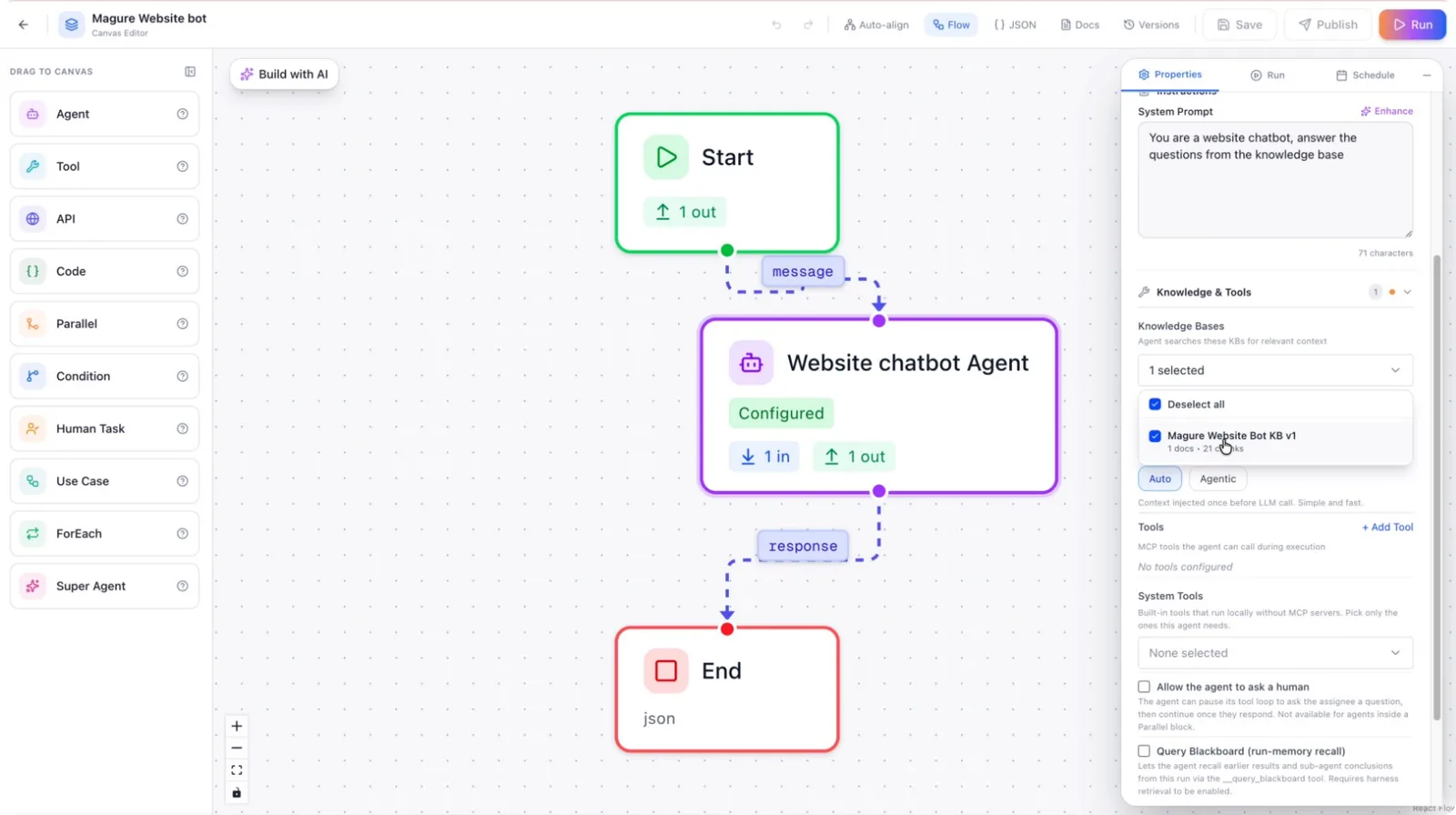Open help for the Tool block
1456x815 pixels.
[x=182, y=166]
